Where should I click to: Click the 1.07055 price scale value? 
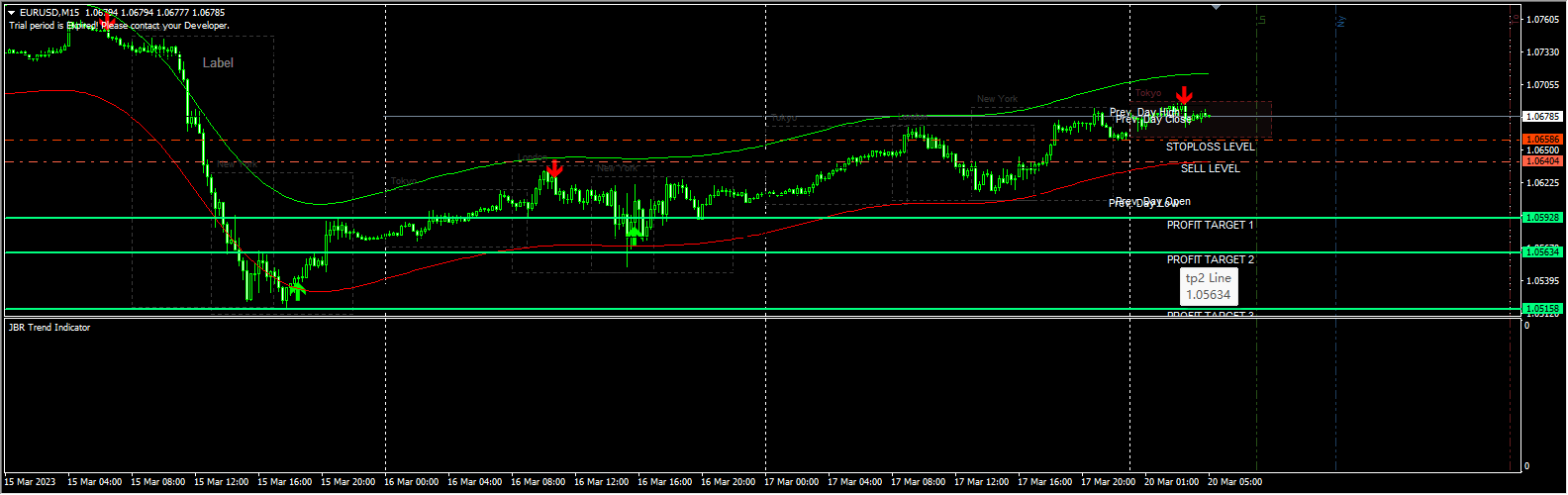[1543, 85]
